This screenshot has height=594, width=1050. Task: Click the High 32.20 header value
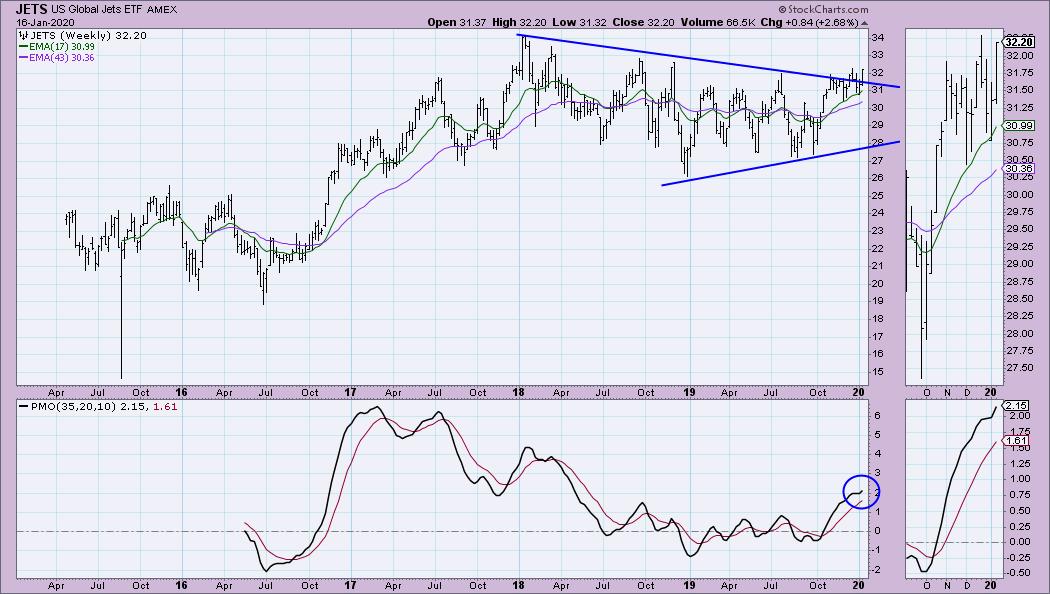(519, 22)
